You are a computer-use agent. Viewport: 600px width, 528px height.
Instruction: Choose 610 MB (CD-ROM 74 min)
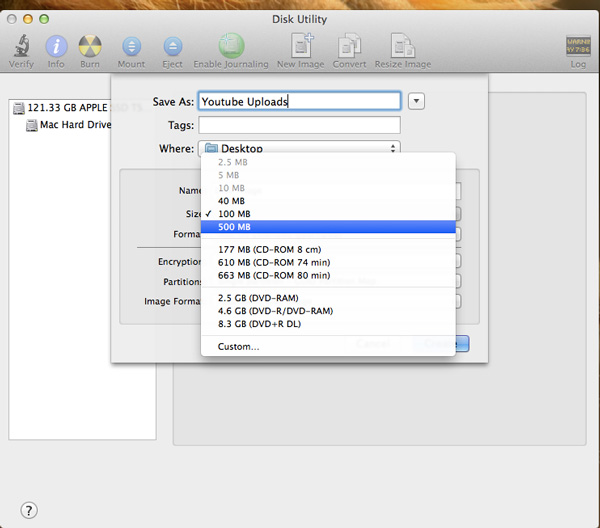328,262
